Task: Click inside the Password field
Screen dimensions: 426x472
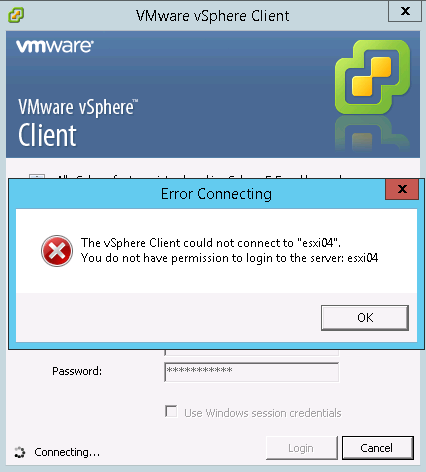Action: [252, 372]
